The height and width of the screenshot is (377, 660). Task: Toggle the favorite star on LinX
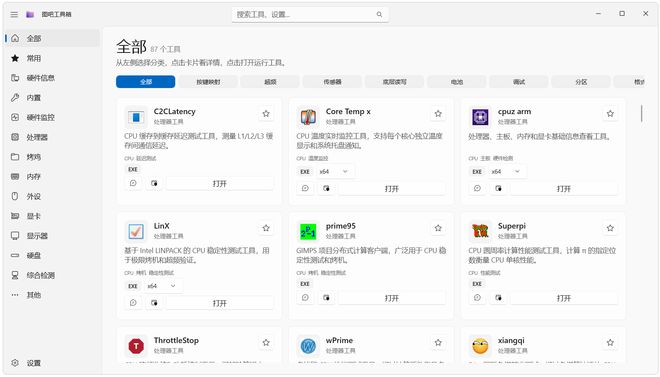click(266, 228)
